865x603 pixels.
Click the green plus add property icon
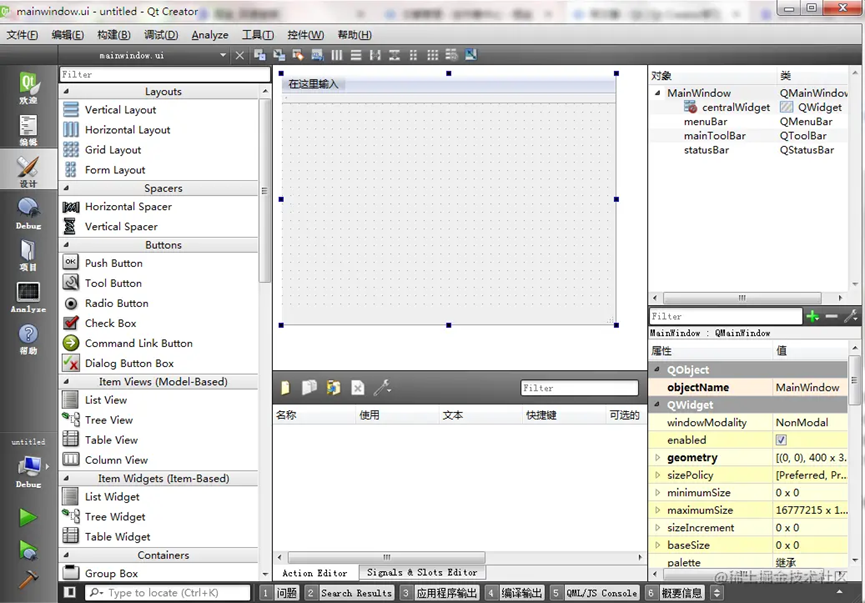812,316
